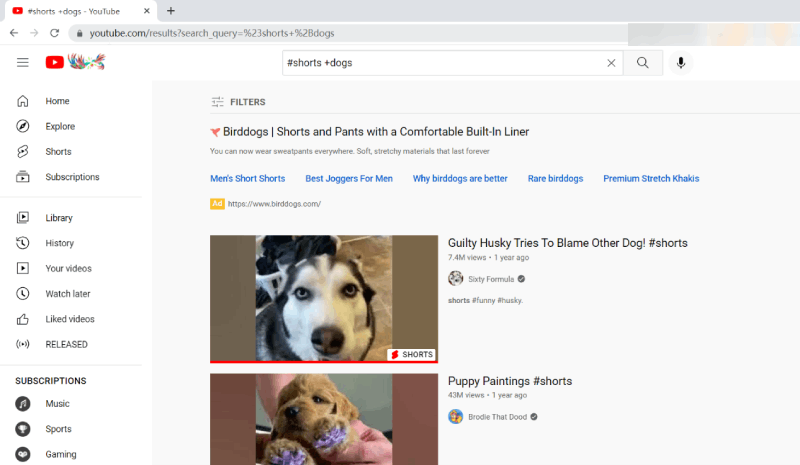The height and width of the screenshot is (465, 800).
Task: Click the Watch later clock icon
Action: pos(22,293)
